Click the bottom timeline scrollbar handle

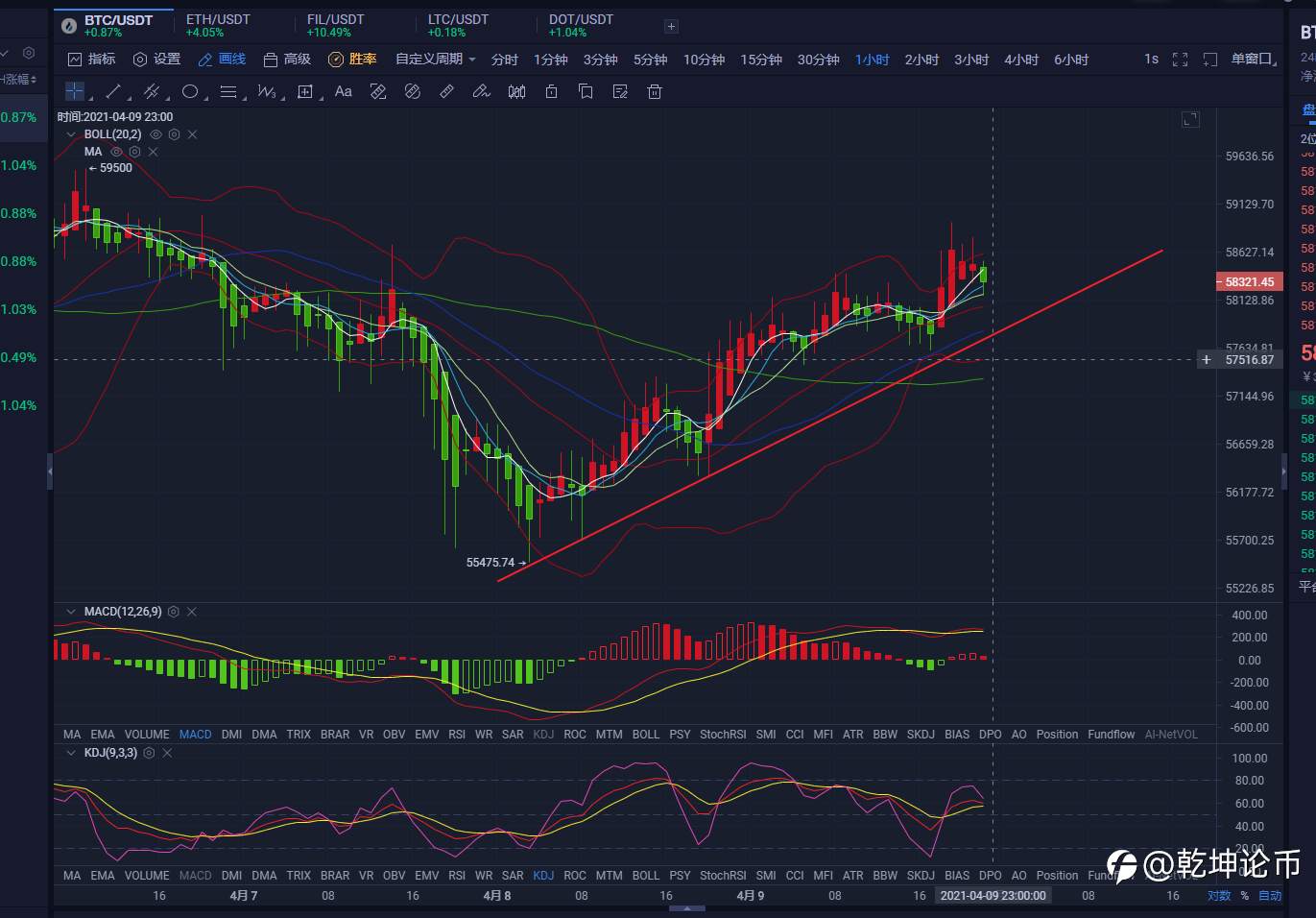click(x=687, y=907)
